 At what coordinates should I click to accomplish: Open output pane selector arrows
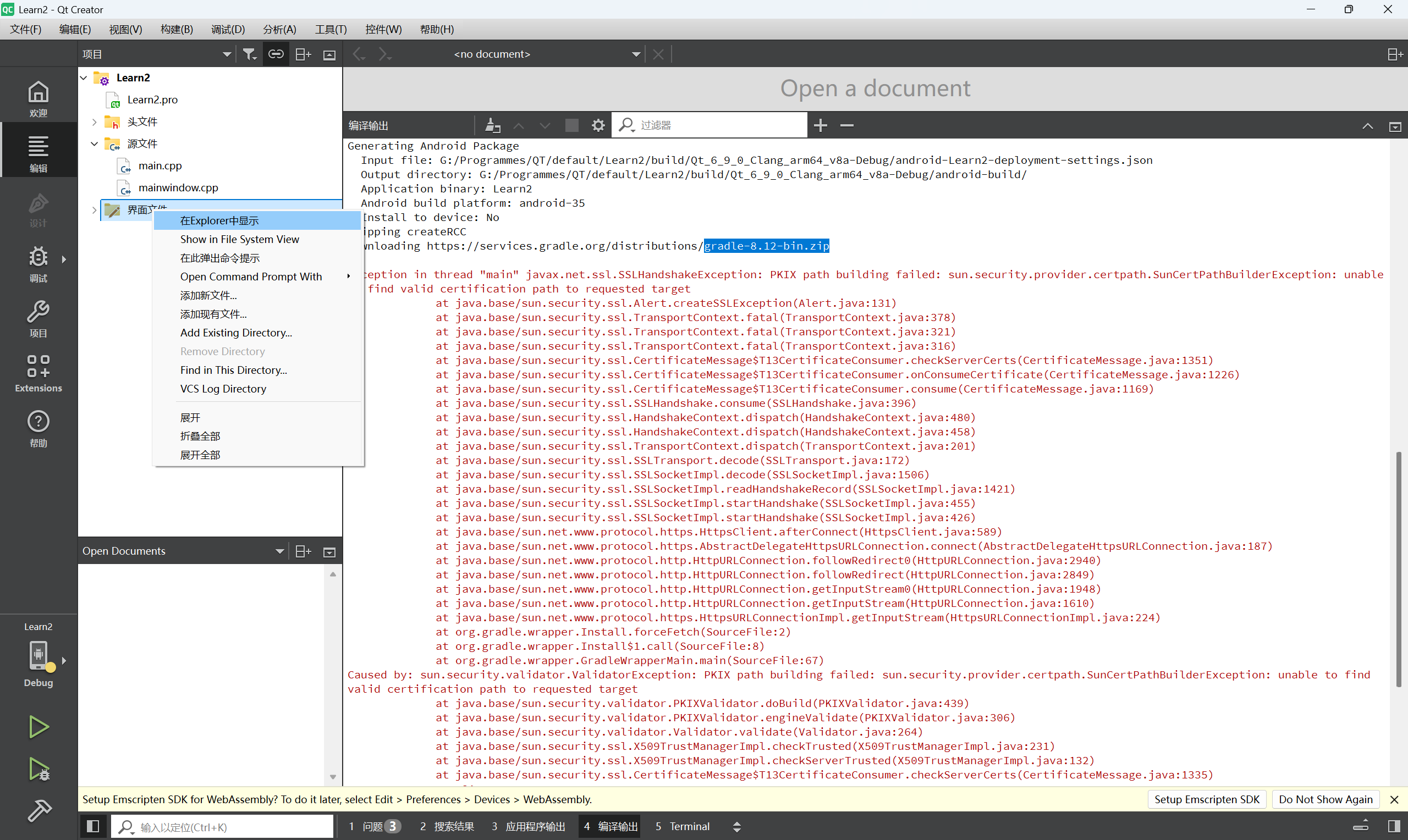[x=736, y=826]
